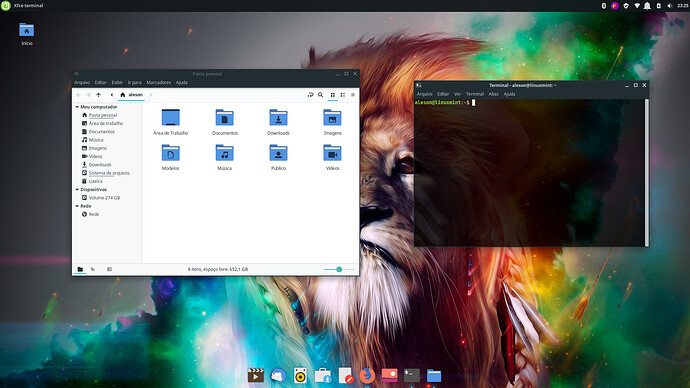
Task: Toggle location entry icon in file manager toolbar
Action: [x=310, y=95]
